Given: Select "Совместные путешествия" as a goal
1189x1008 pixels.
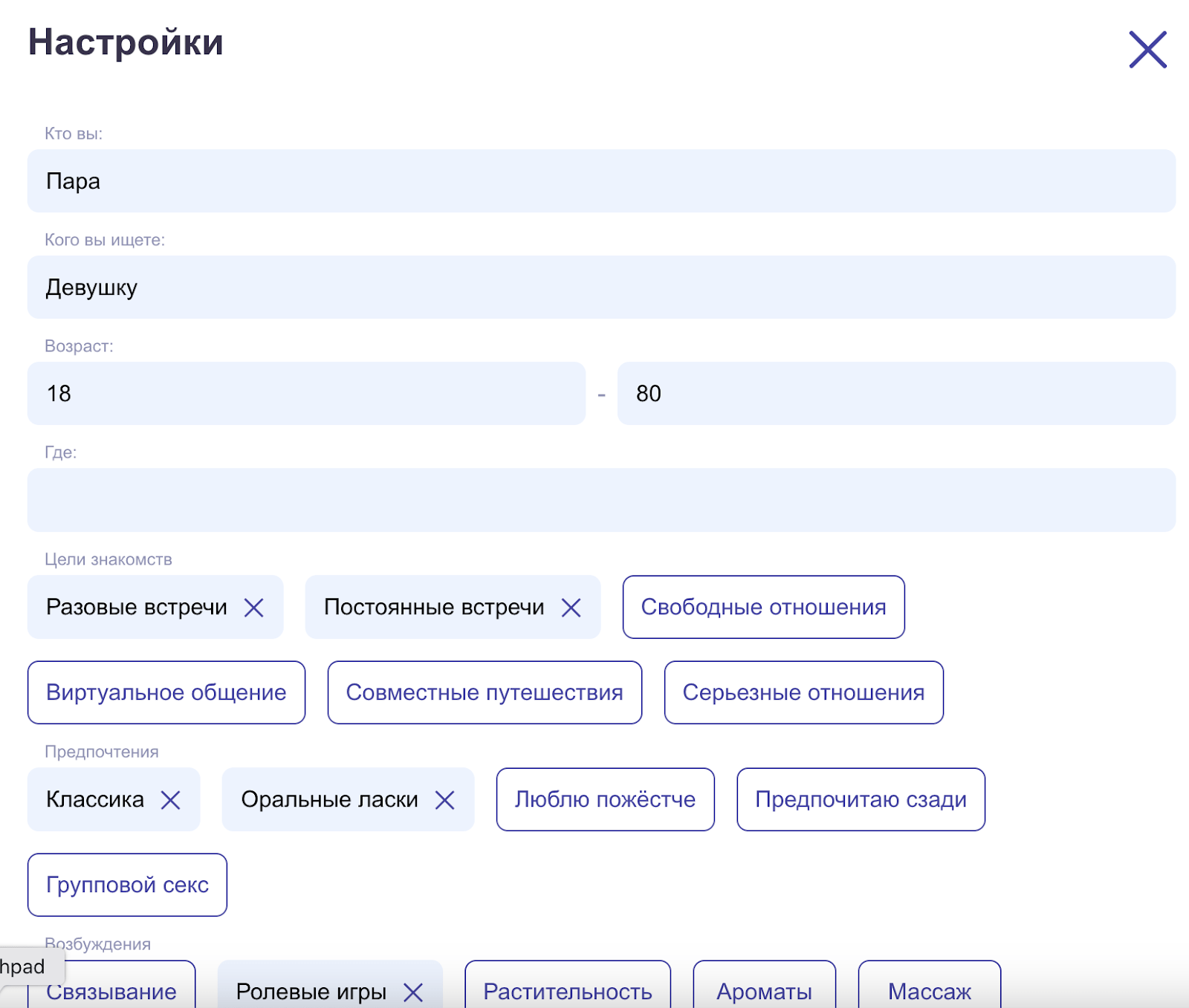Looking at the screenshot, I should click(484, 692).
